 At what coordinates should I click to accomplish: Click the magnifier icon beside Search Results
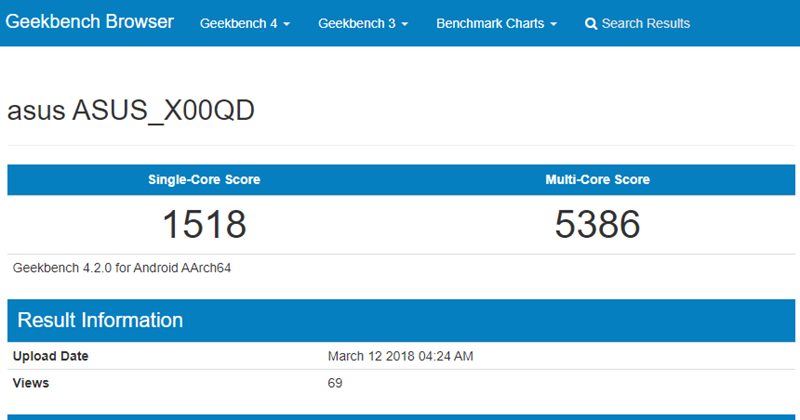coord(591,23)
